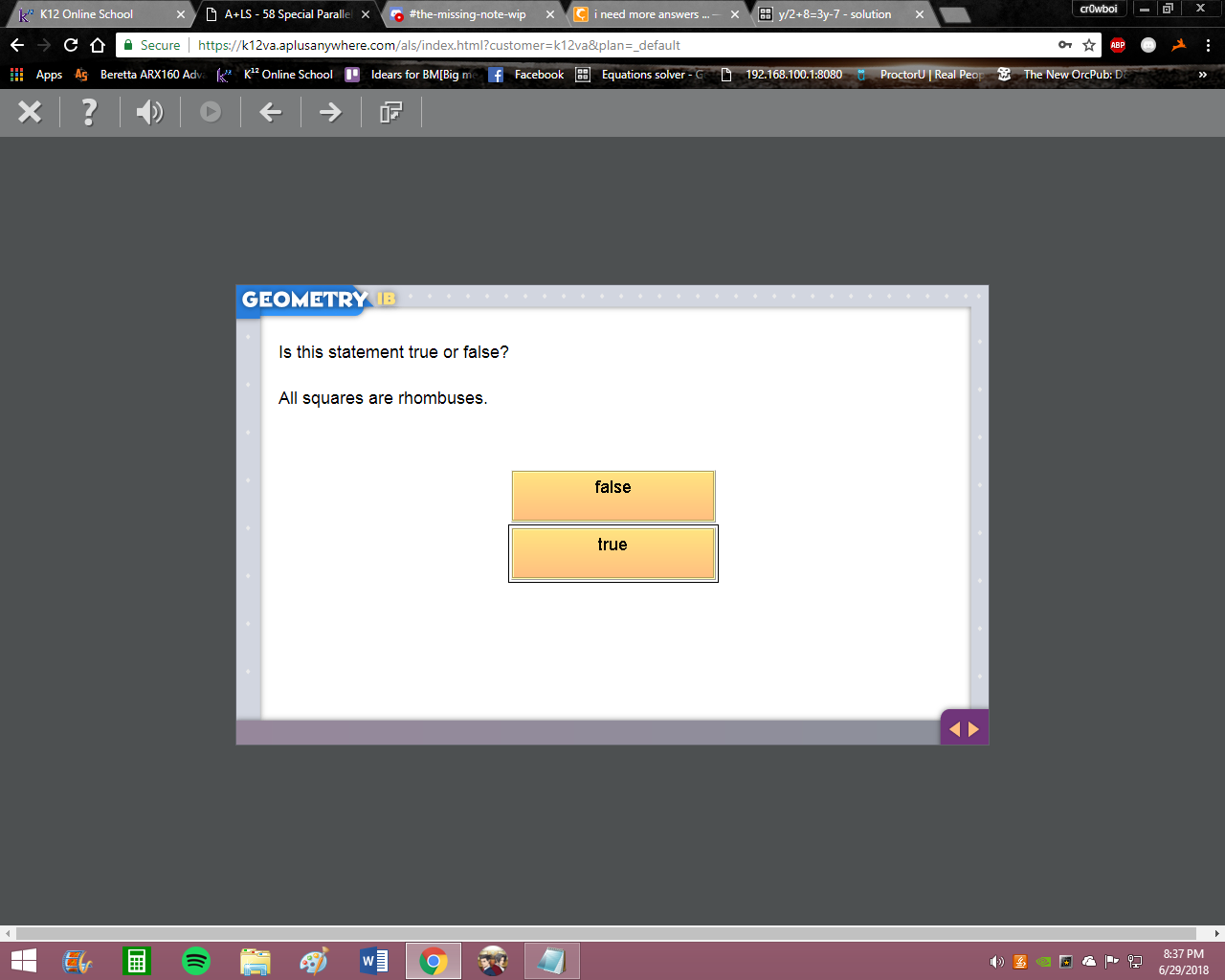Open the lesson tools panel icon
This screenshot has width=1225, height=980.
[390, 112]
